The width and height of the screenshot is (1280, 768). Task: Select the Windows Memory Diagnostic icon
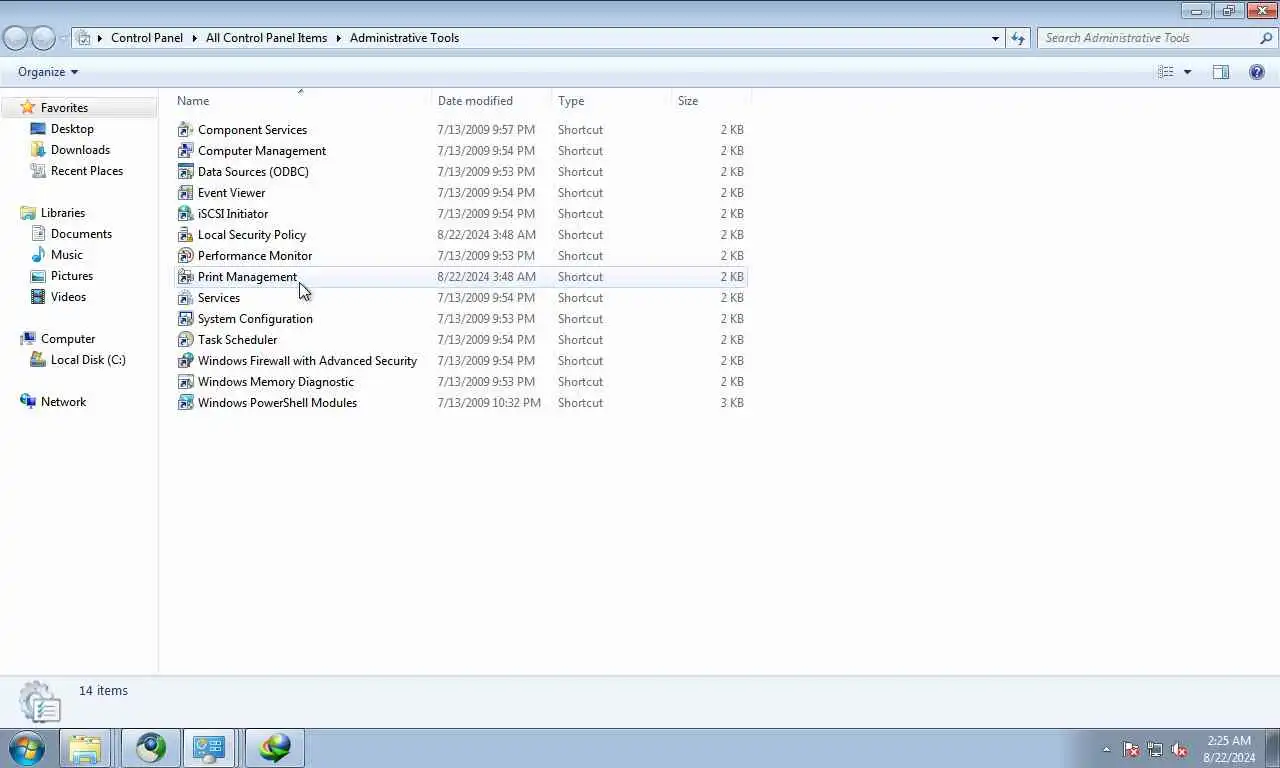185,382
